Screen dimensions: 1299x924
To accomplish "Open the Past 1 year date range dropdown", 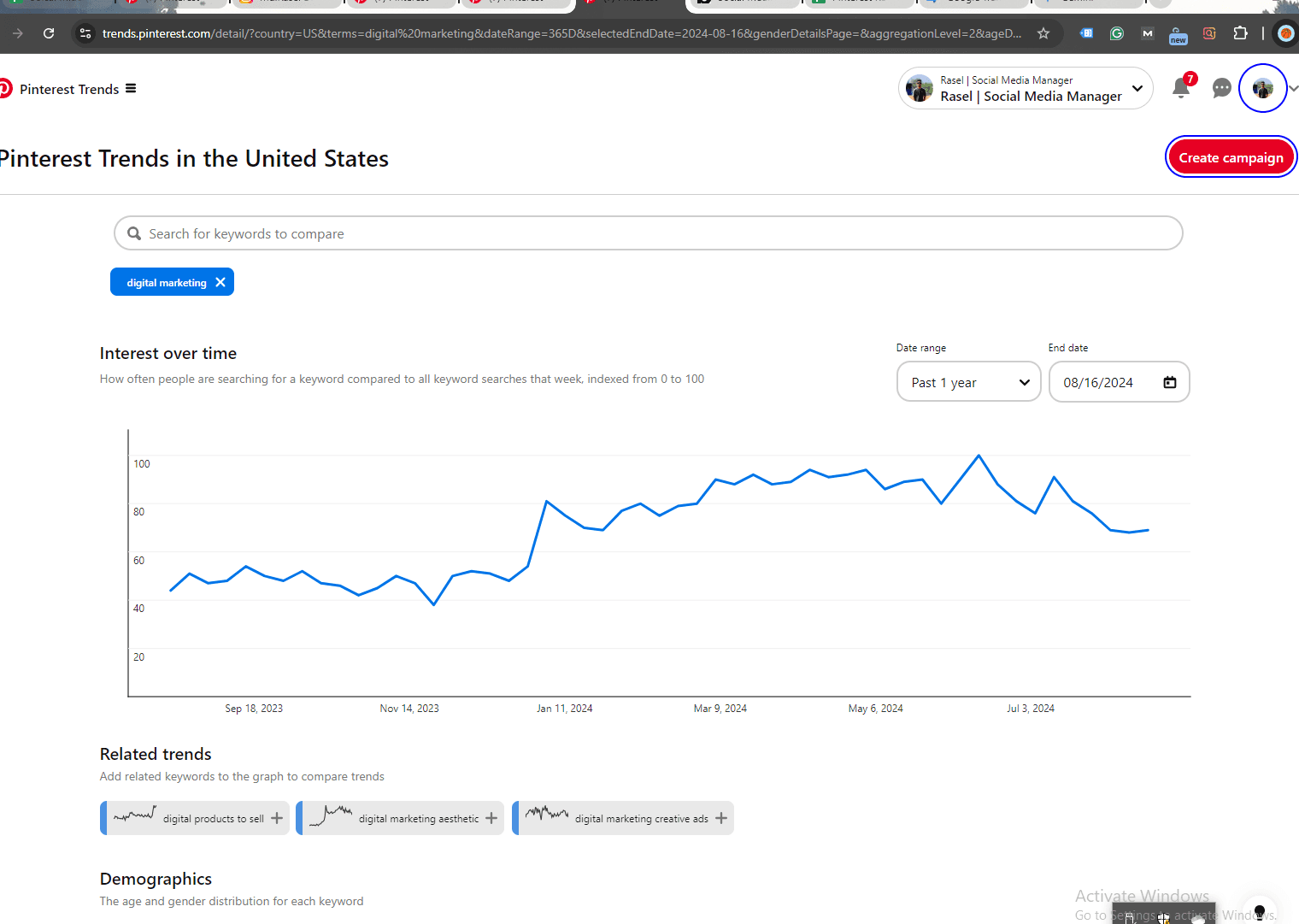I will click(969, 382).
